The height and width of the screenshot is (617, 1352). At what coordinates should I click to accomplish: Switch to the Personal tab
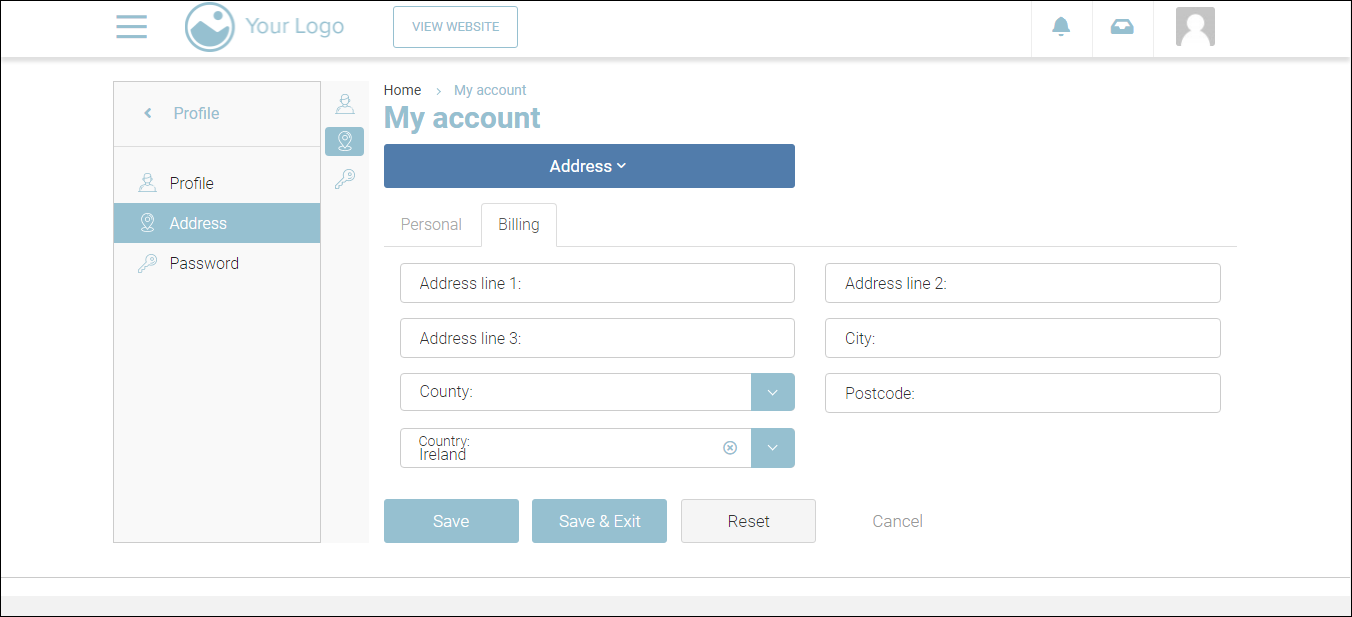[x=431, y=224]
